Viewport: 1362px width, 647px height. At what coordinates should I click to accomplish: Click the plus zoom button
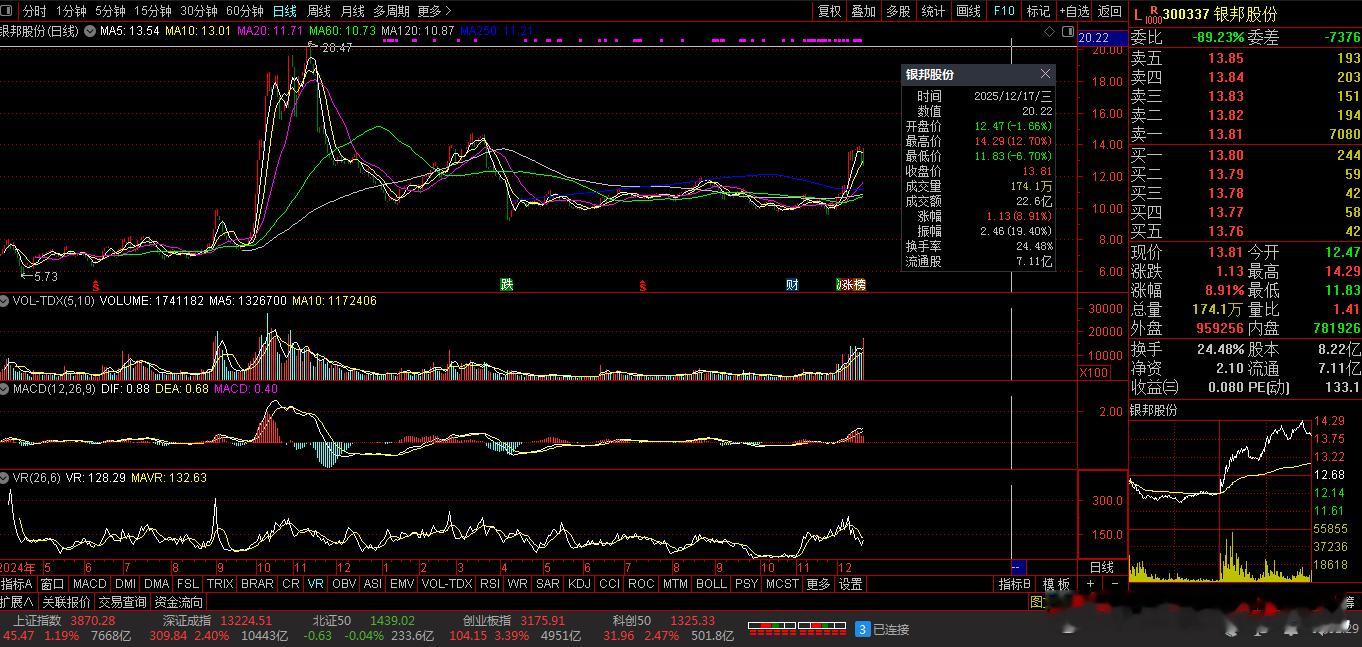pos(1090,584)
